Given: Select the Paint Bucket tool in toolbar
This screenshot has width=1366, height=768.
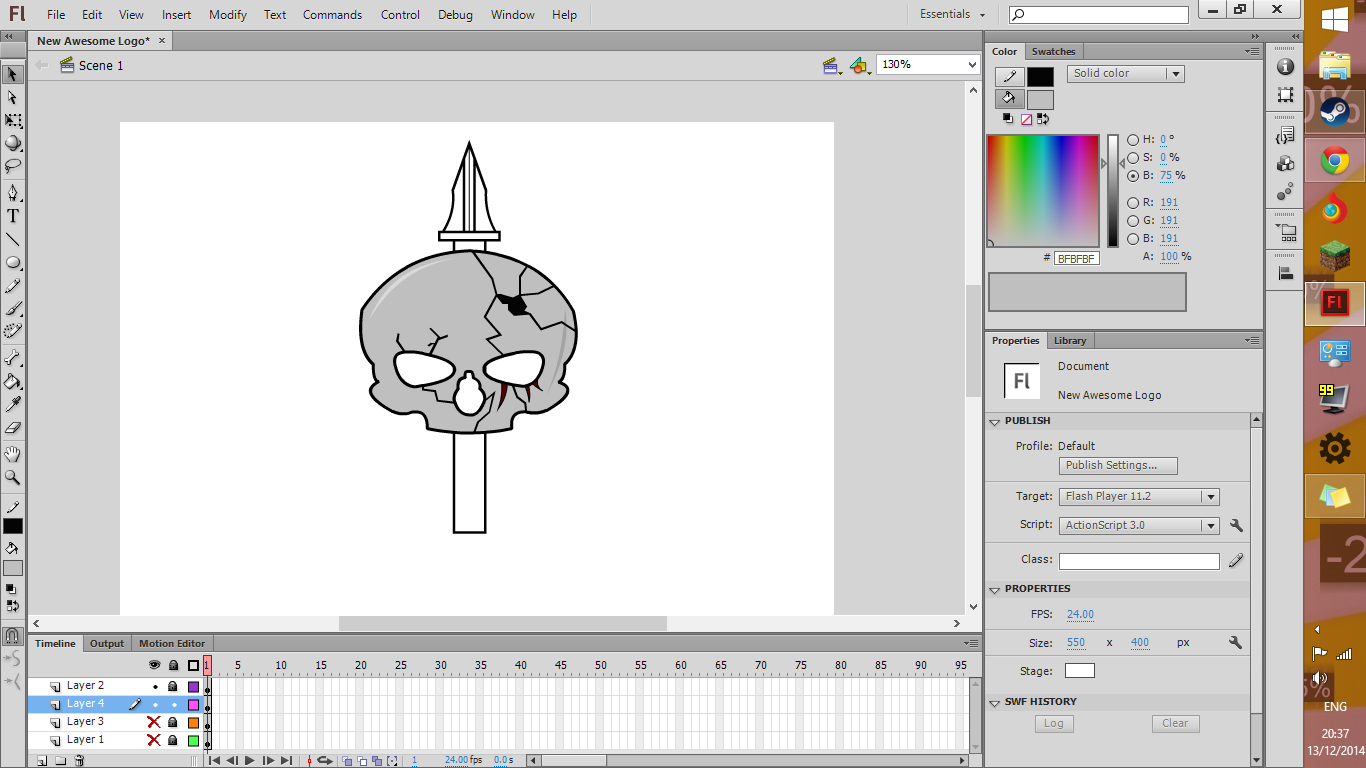Looking at the screenshot, I should pos(13,381).
